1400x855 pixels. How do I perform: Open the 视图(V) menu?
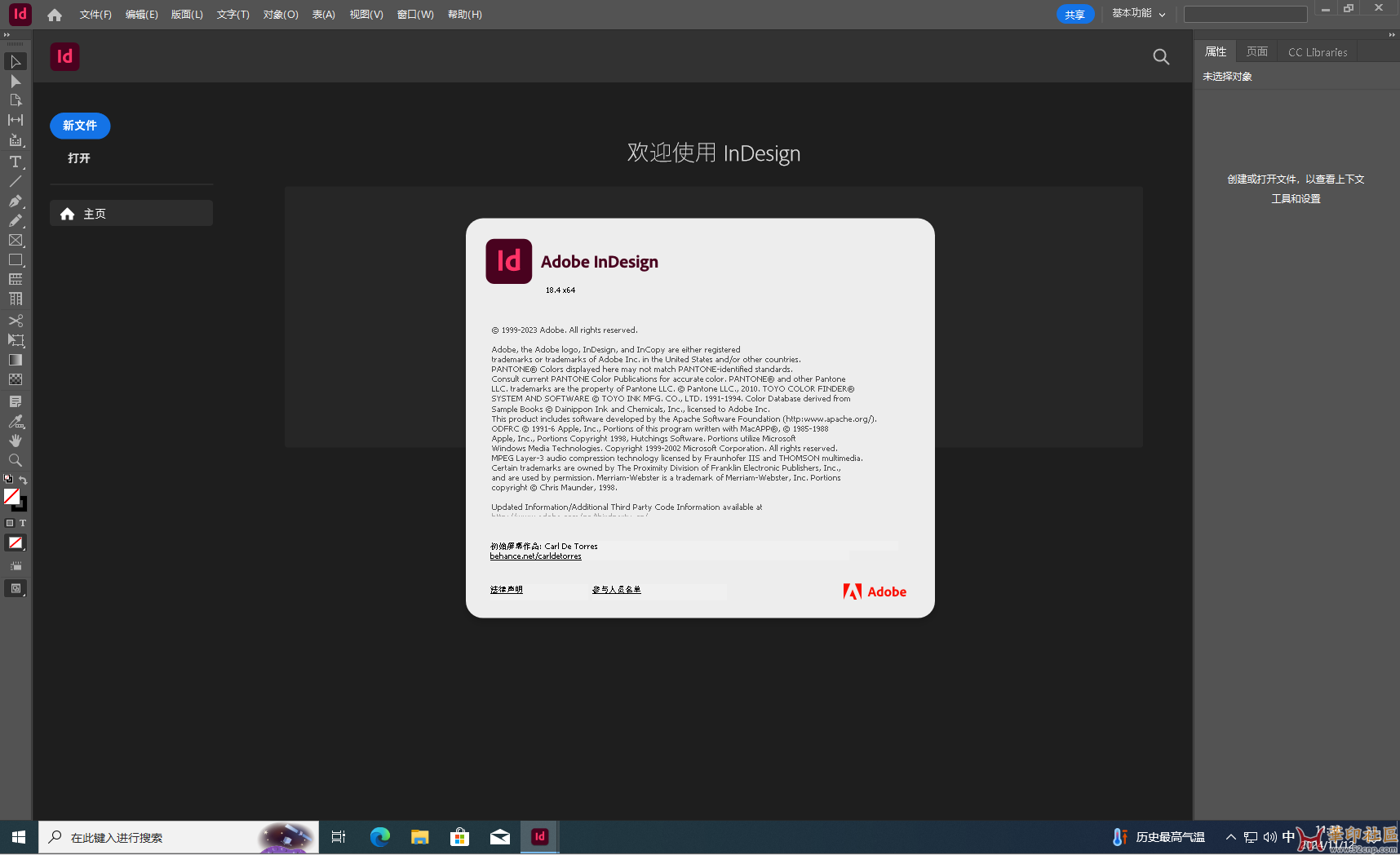coord(366,15)
